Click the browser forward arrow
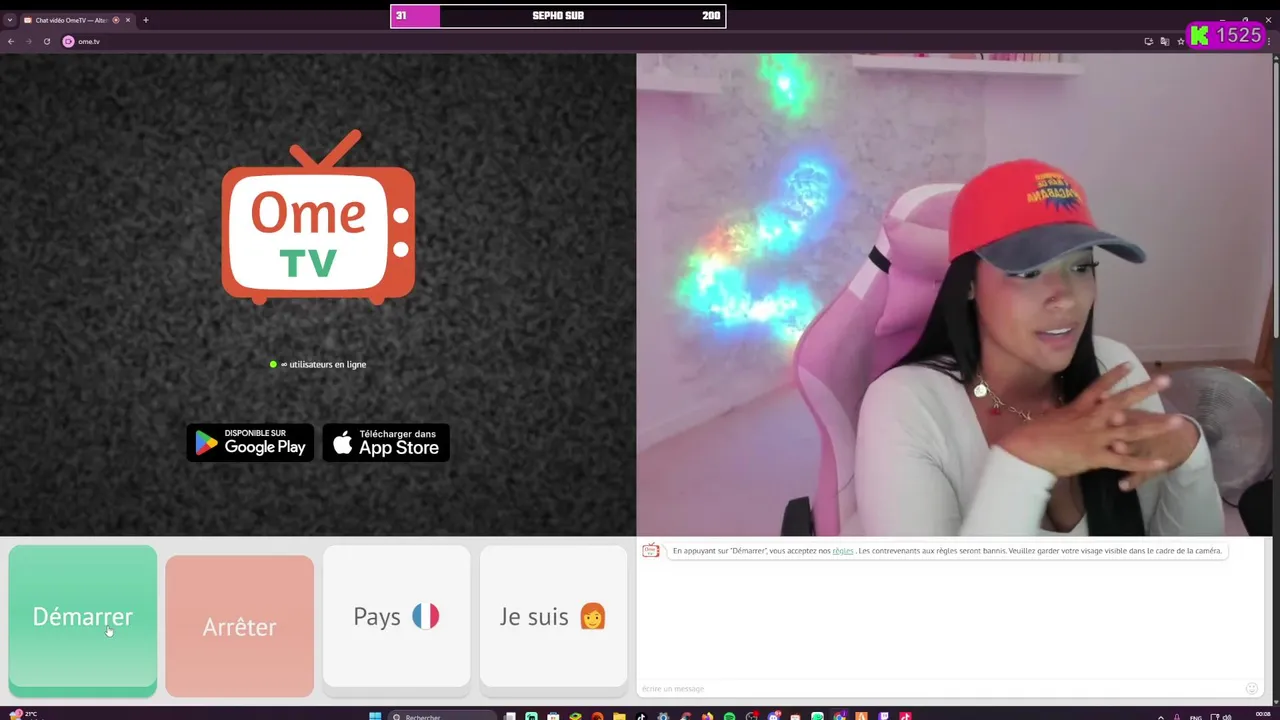The width and height of the screenshot is (1280, 720). 28,41
